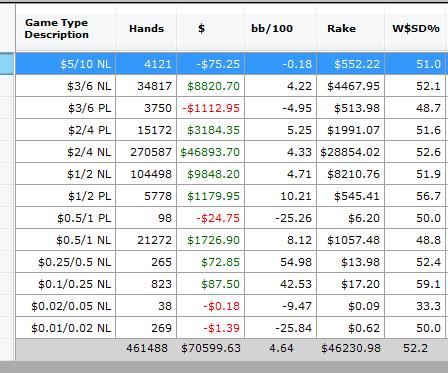The height and width of the screenshot is (373, 448).
Task: Click the -9.47 bb/100 cell
Action: pos(280,306)
